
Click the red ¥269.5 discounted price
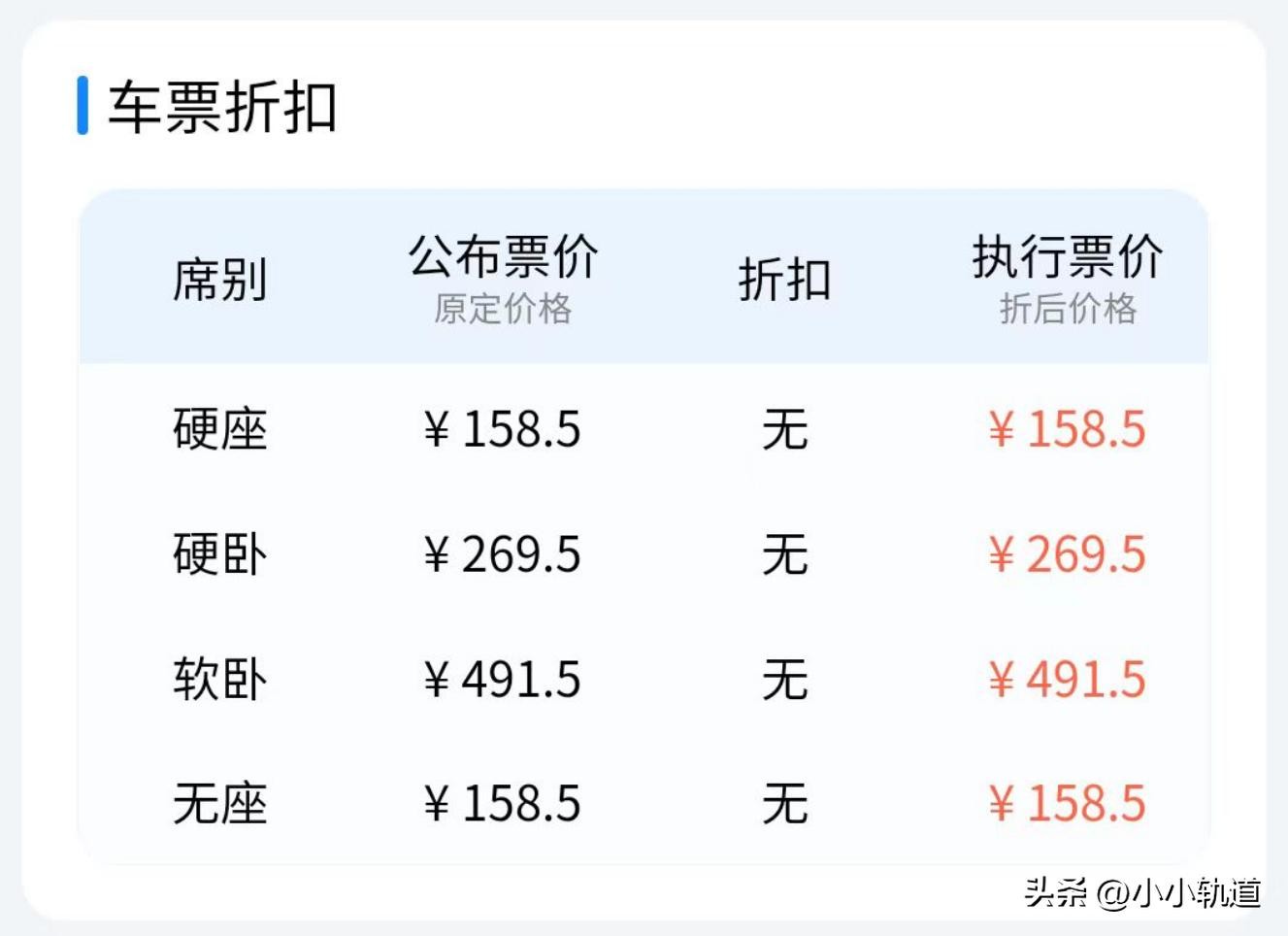(1068, 554)
